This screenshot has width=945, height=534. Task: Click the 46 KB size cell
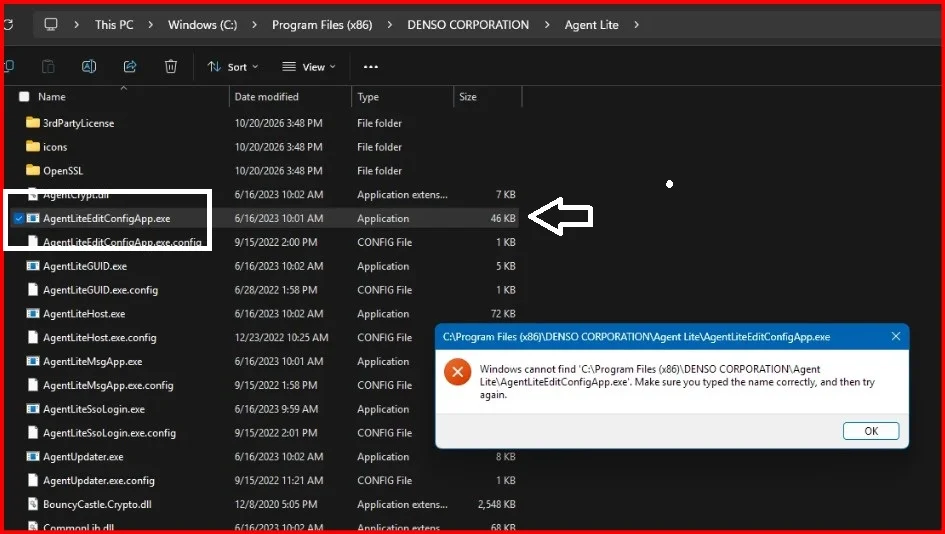click(x=503, y=218)
